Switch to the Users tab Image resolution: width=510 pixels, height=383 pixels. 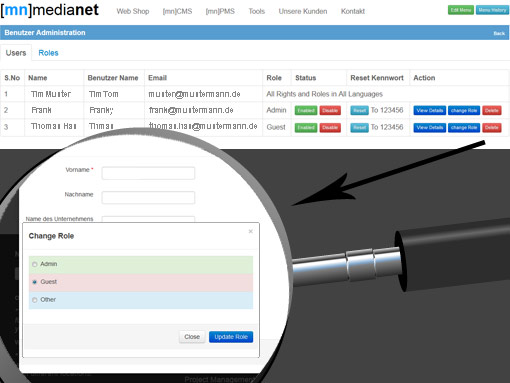click(x=16, y=53)
